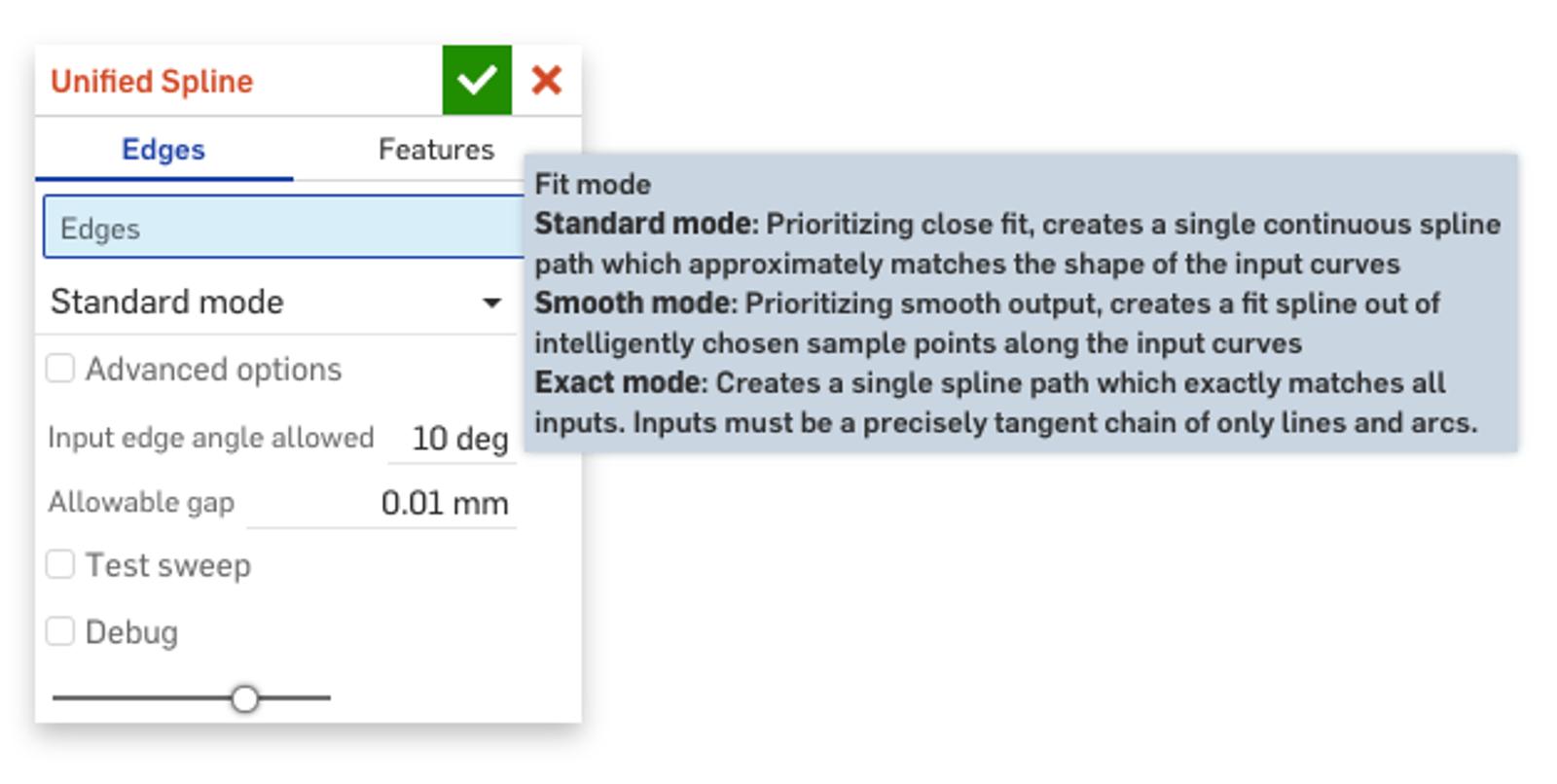This screenshot has height=784, width=1557.
Task: Click the Fit mode tooltip heading
Action: click(x=593, y=185)
